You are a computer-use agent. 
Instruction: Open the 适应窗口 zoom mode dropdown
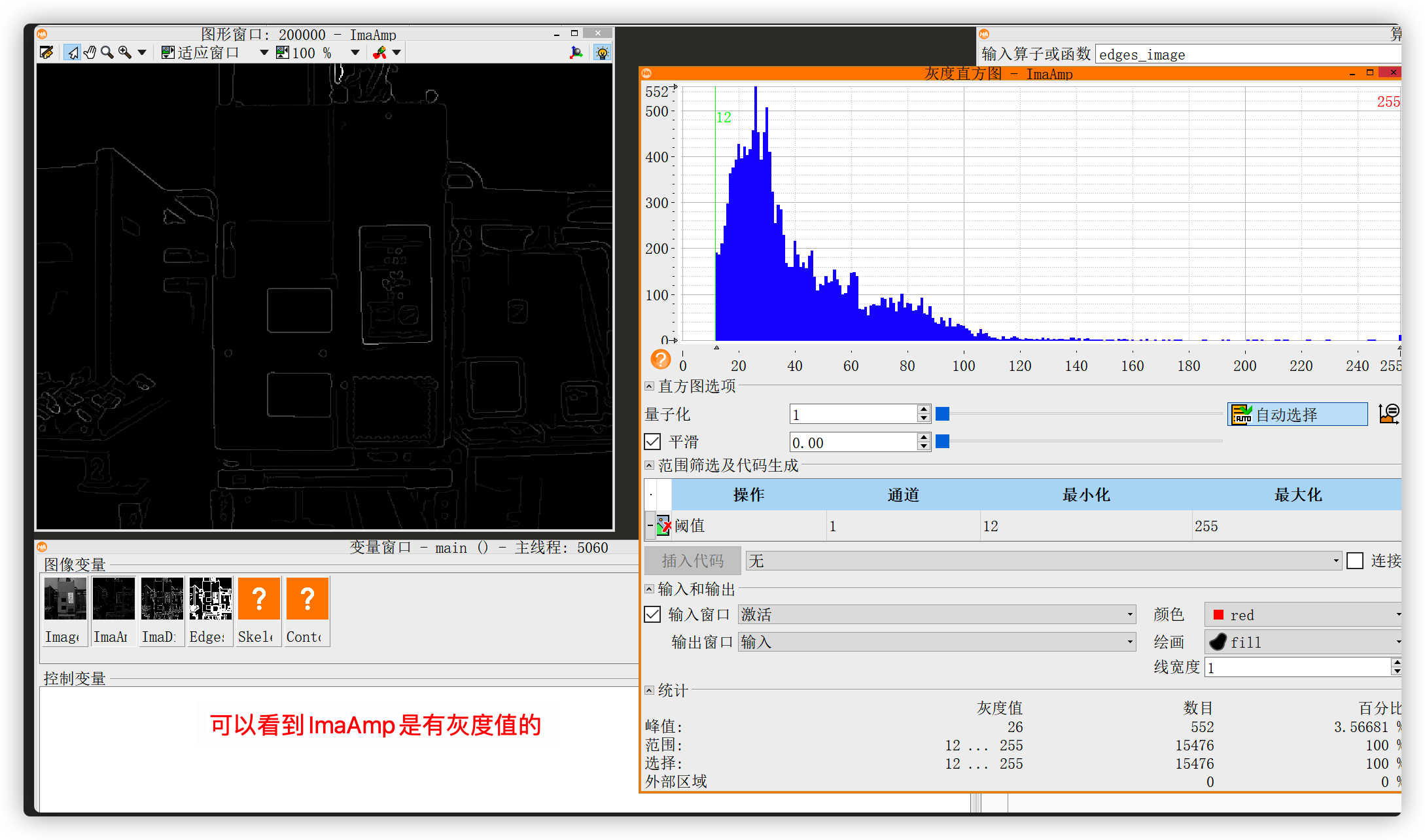point(264,52)
